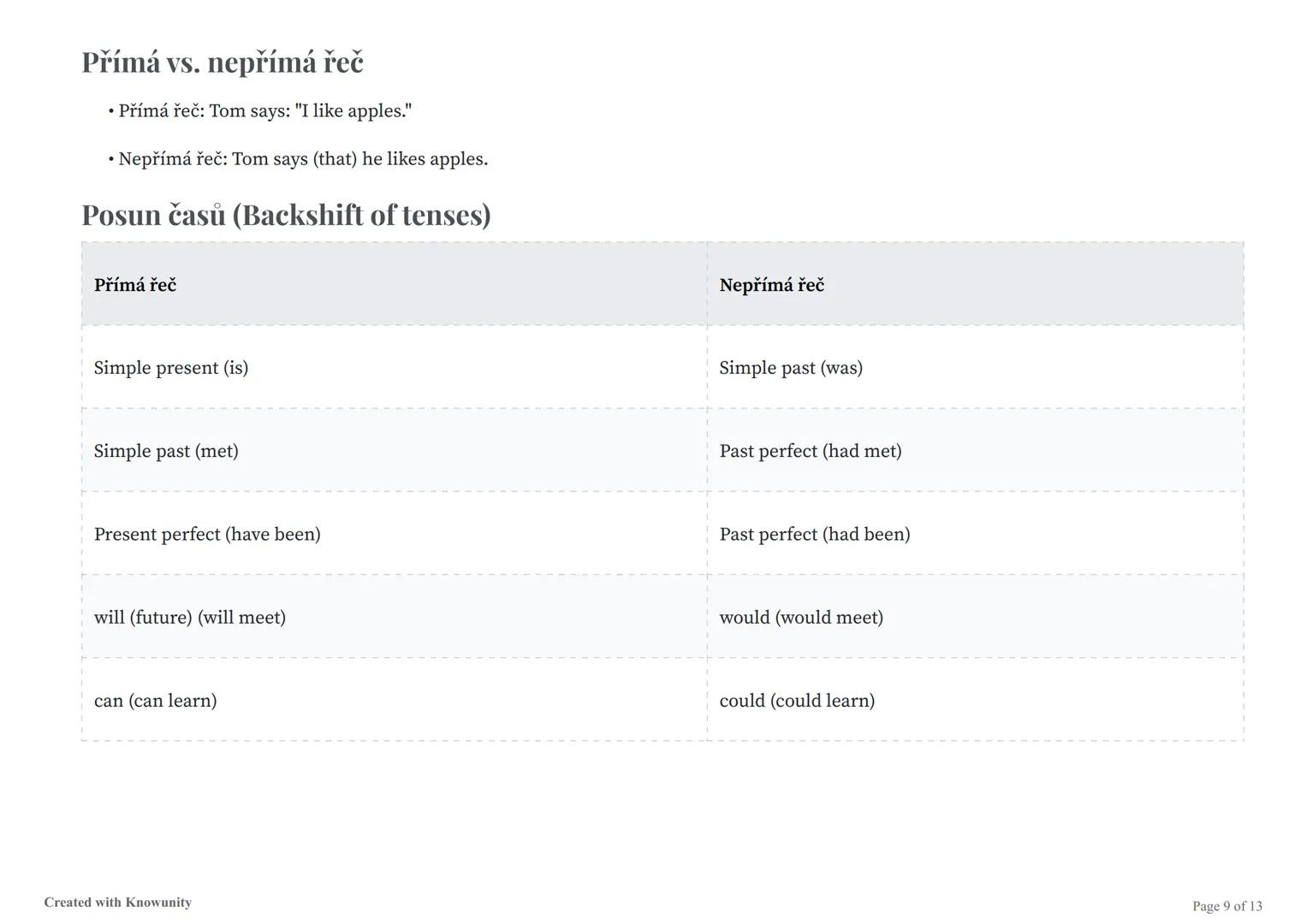
Task: Click the "Nepřímá řeč" table column header
Action: click(x=771, y=285)
